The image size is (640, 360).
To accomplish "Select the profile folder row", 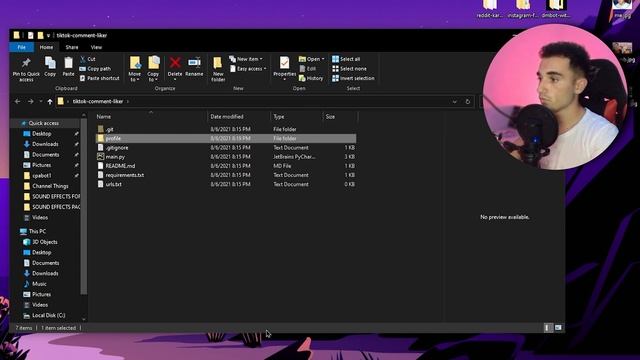I will tap(226, 138).
